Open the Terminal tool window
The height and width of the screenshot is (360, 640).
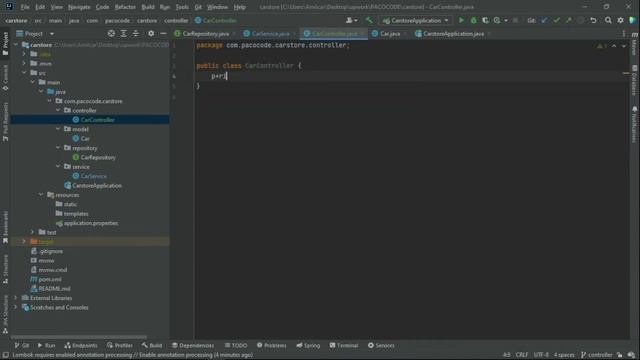tap(344, 345)
